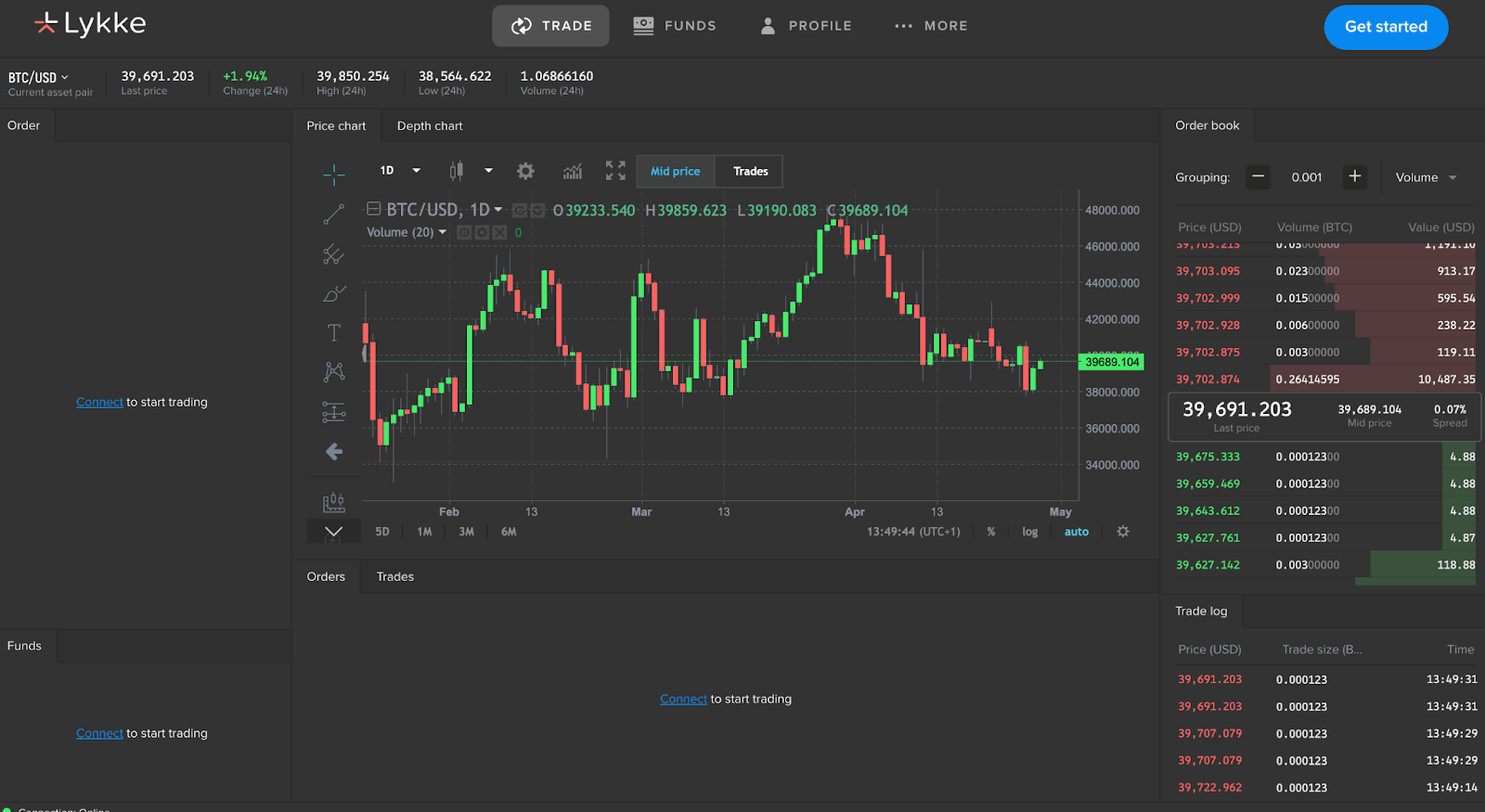
Task: Toggle log scale on chart
Action: point(1029,532)
